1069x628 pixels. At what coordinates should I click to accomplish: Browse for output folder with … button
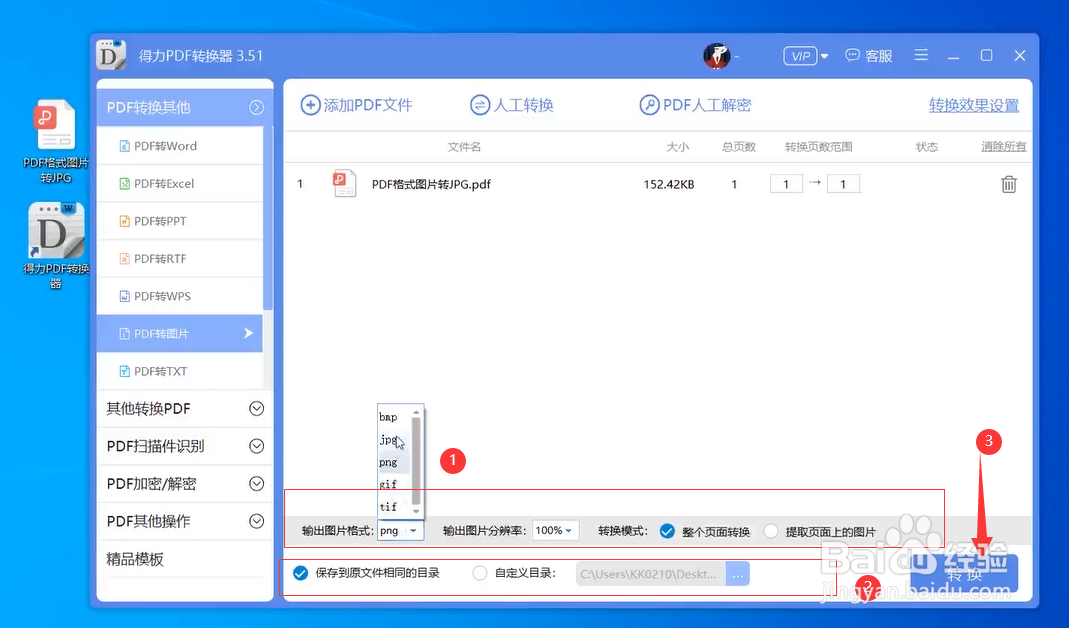[738, 574]
